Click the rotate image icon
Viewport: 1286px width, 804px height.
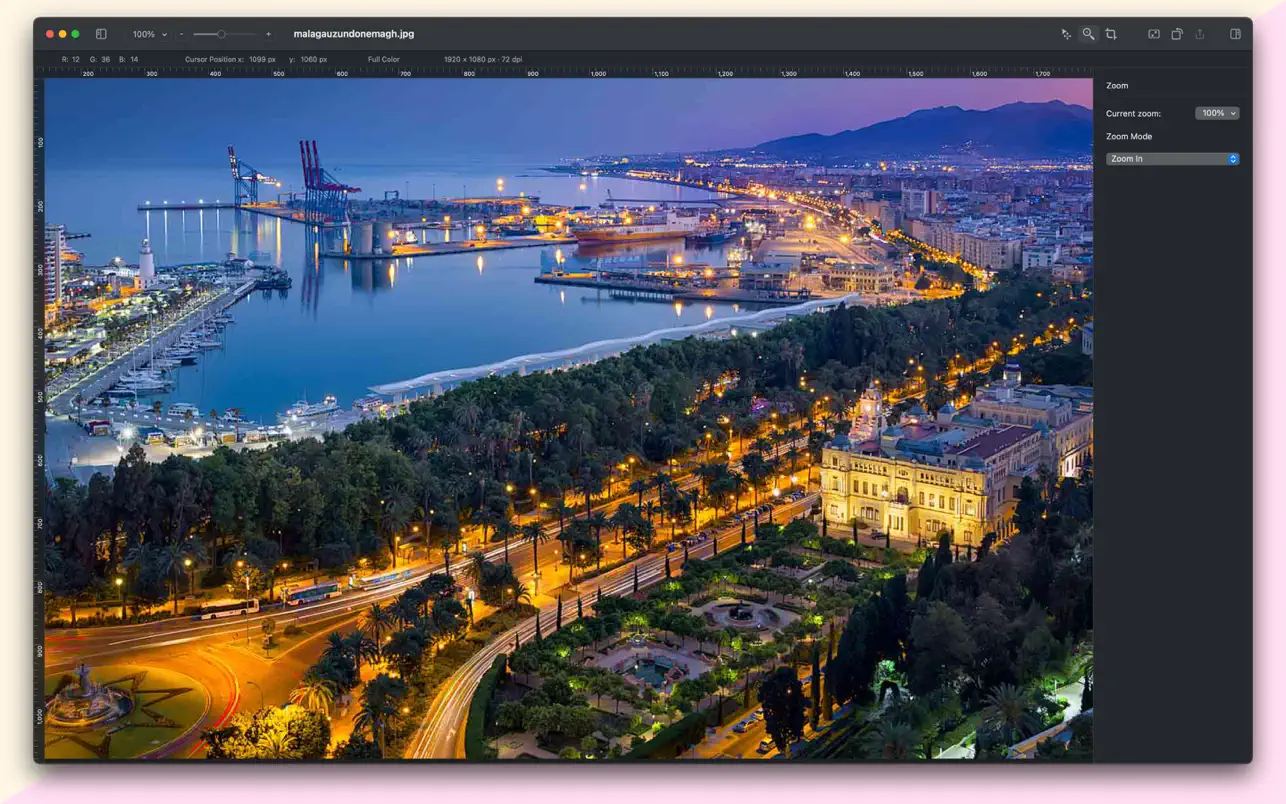click(1177, 34)
